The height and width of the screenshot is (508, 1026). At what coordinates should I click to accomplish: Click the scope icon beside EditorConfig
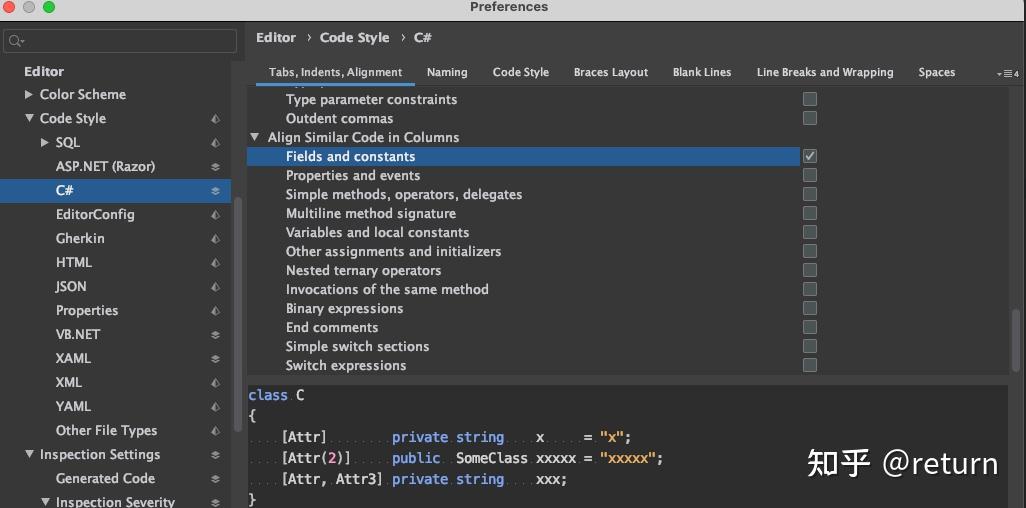[215, 215]
